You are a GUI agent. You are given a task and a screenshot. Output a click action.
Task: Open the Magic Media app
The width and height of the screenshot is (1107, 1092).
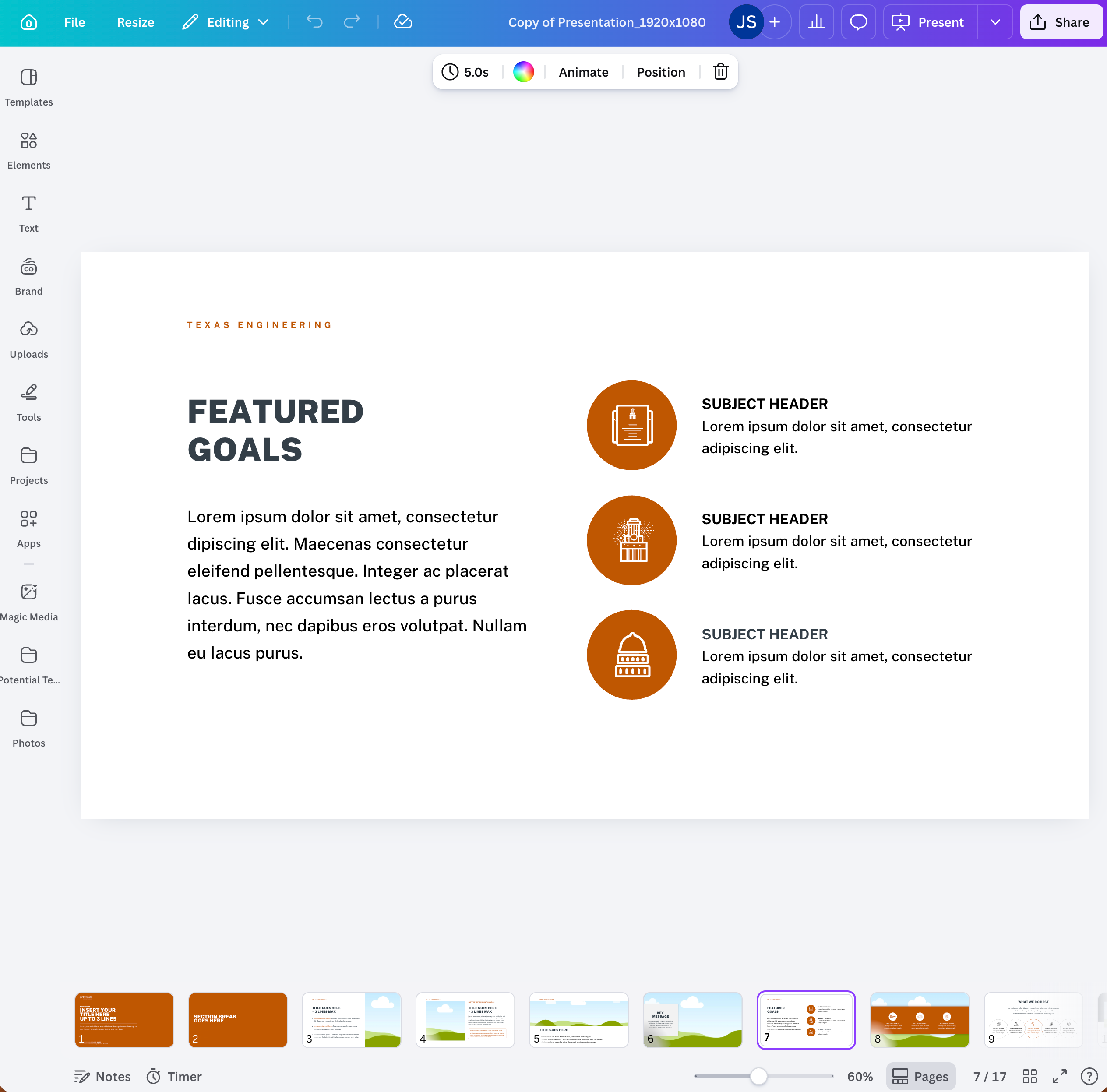(28, 602)
